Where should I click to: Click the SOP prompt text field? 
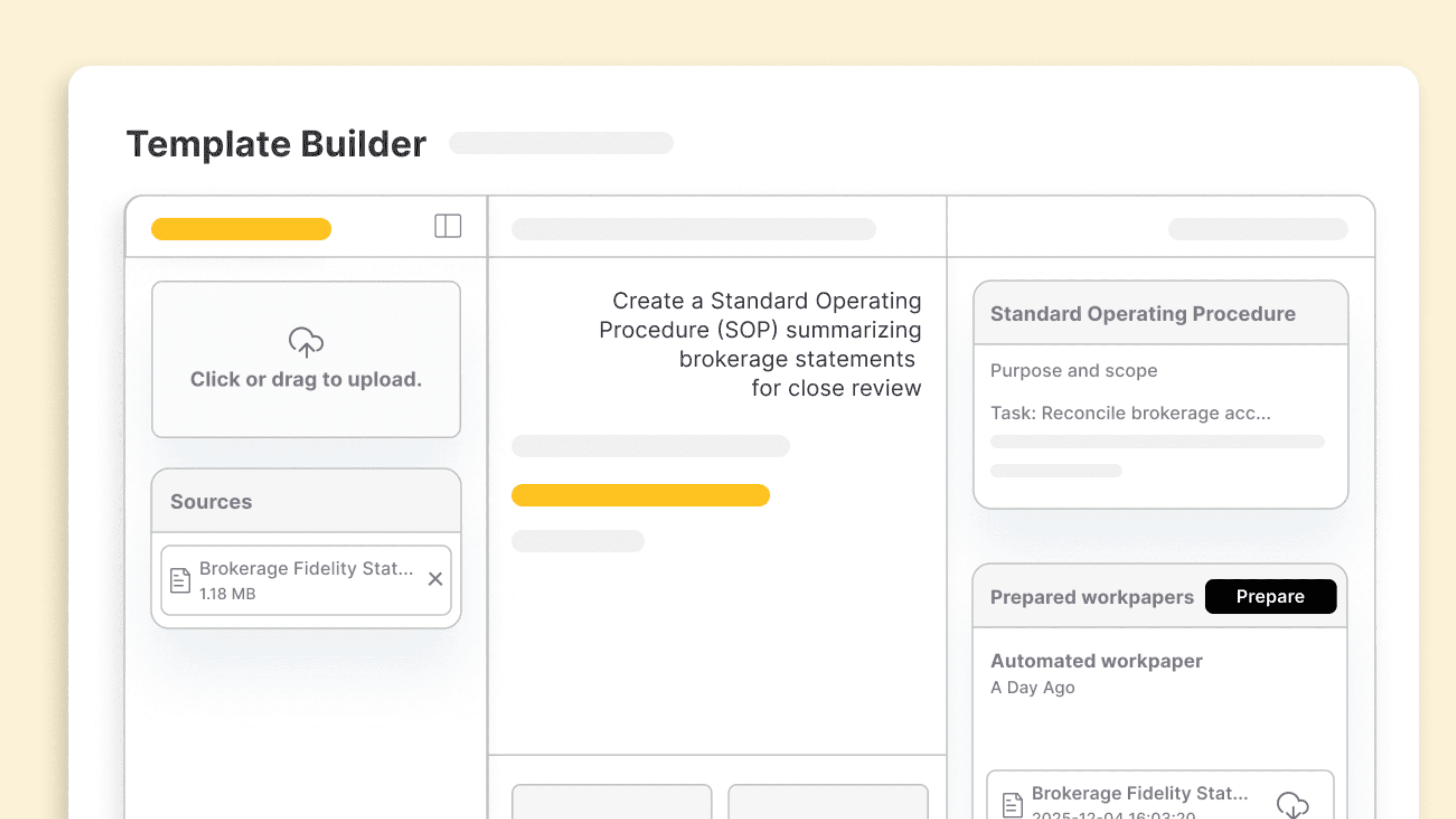tap(766, 344)
